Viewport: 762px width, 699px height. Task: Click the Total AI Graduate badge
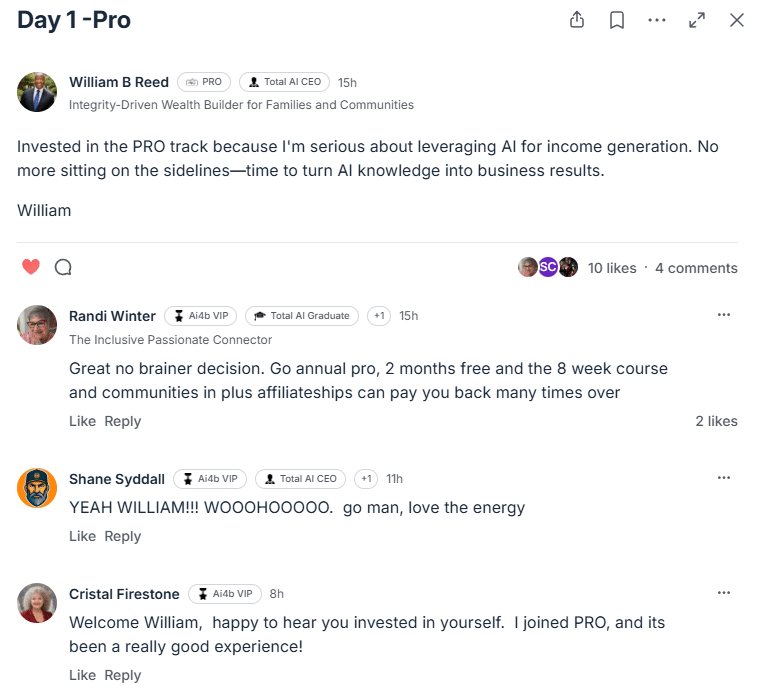click(x=302, y=316)
